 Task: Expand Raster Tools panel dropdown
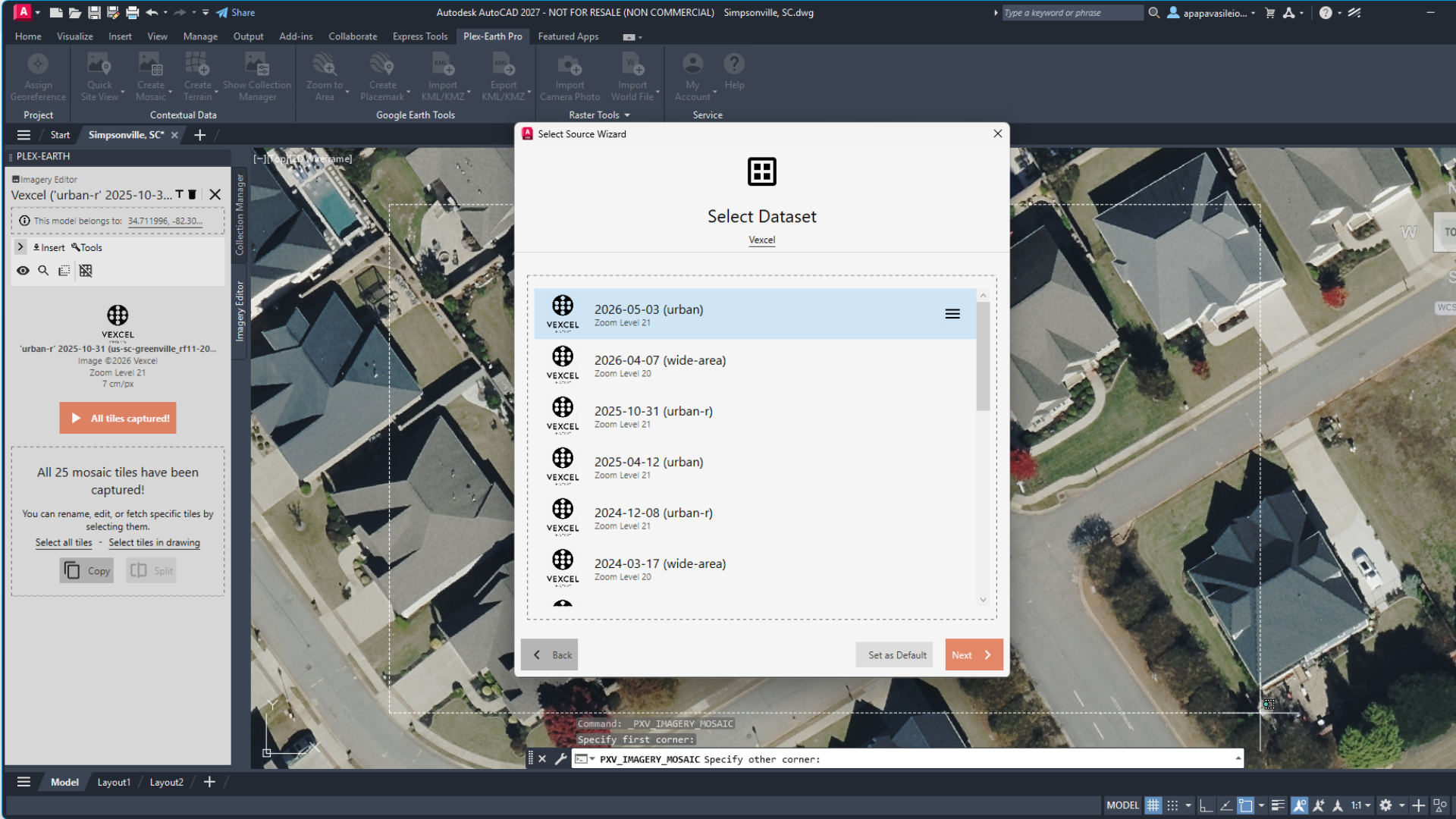[627, 115]
